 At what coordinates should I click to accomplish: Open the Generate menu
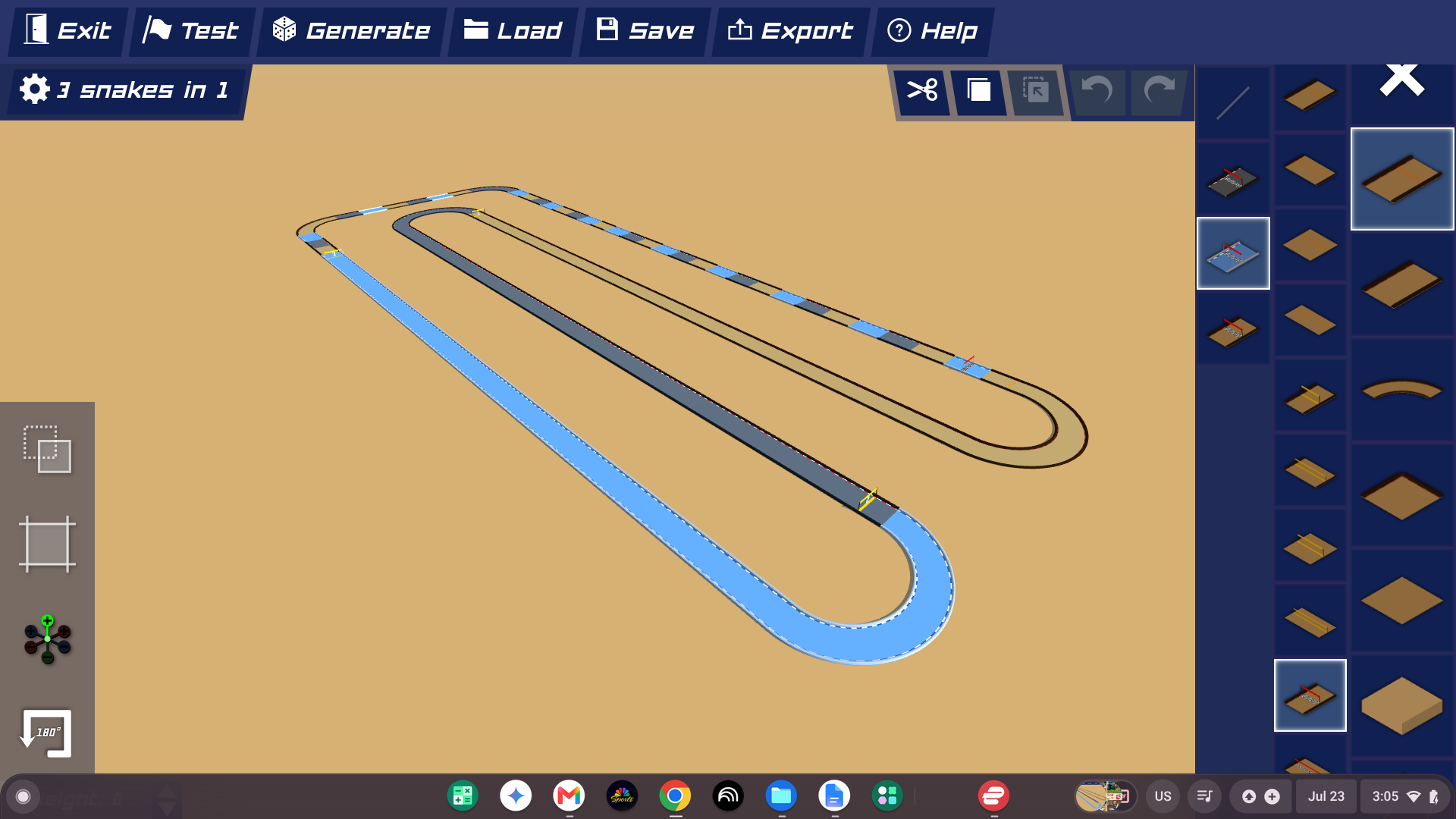pyautogui.click(x=351, y=31)
